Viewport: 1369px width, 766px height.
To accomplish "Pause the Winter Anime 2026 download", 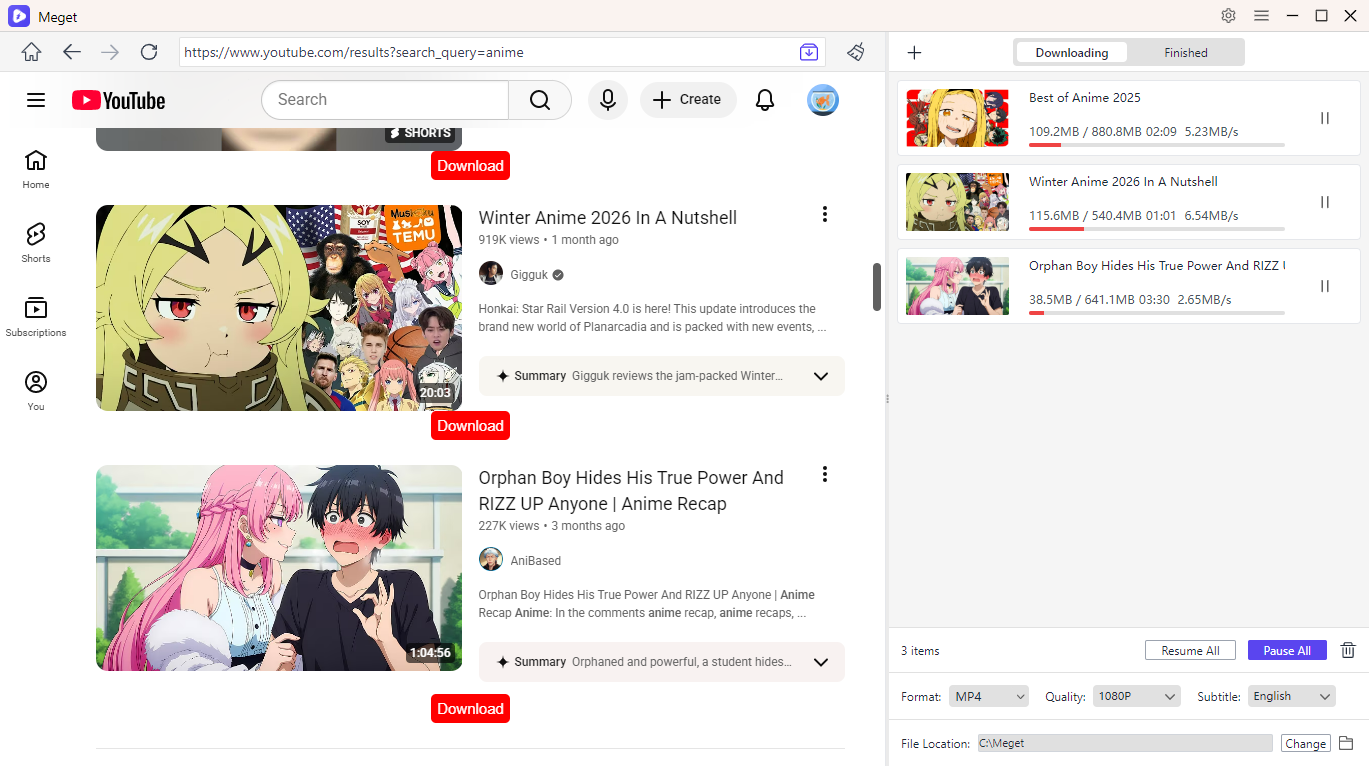I will [1324, 201].
